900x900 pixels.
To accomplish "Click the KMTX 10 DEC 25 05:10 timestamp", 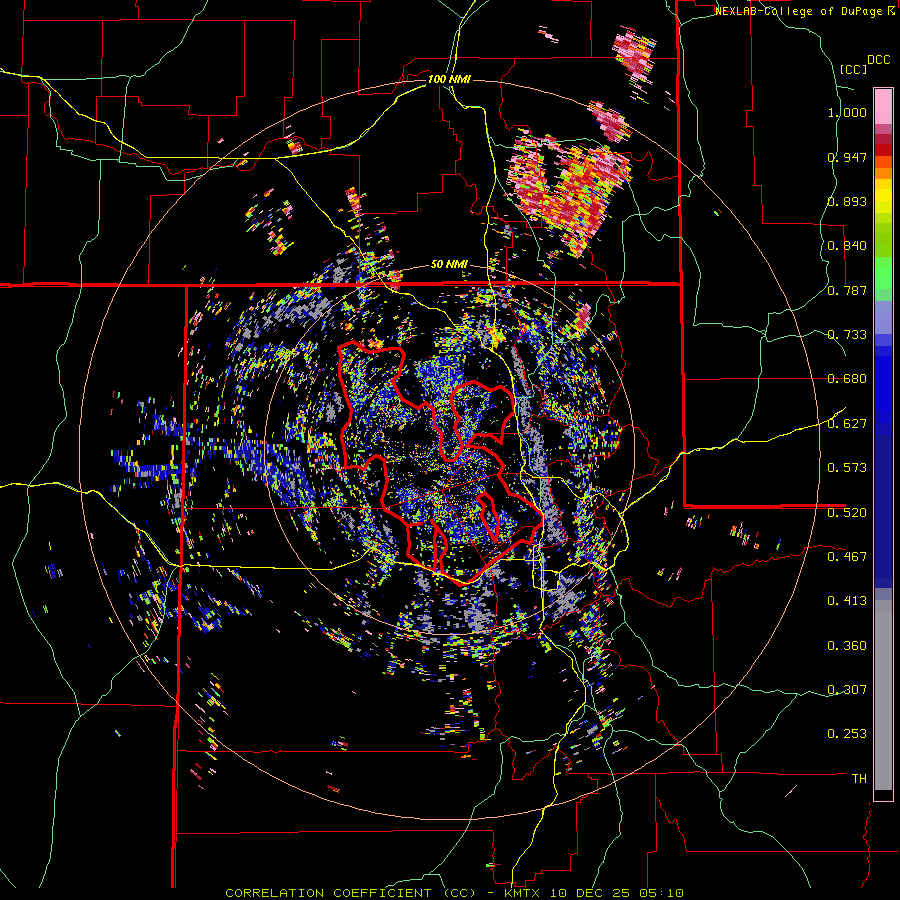I will (593, 893).
